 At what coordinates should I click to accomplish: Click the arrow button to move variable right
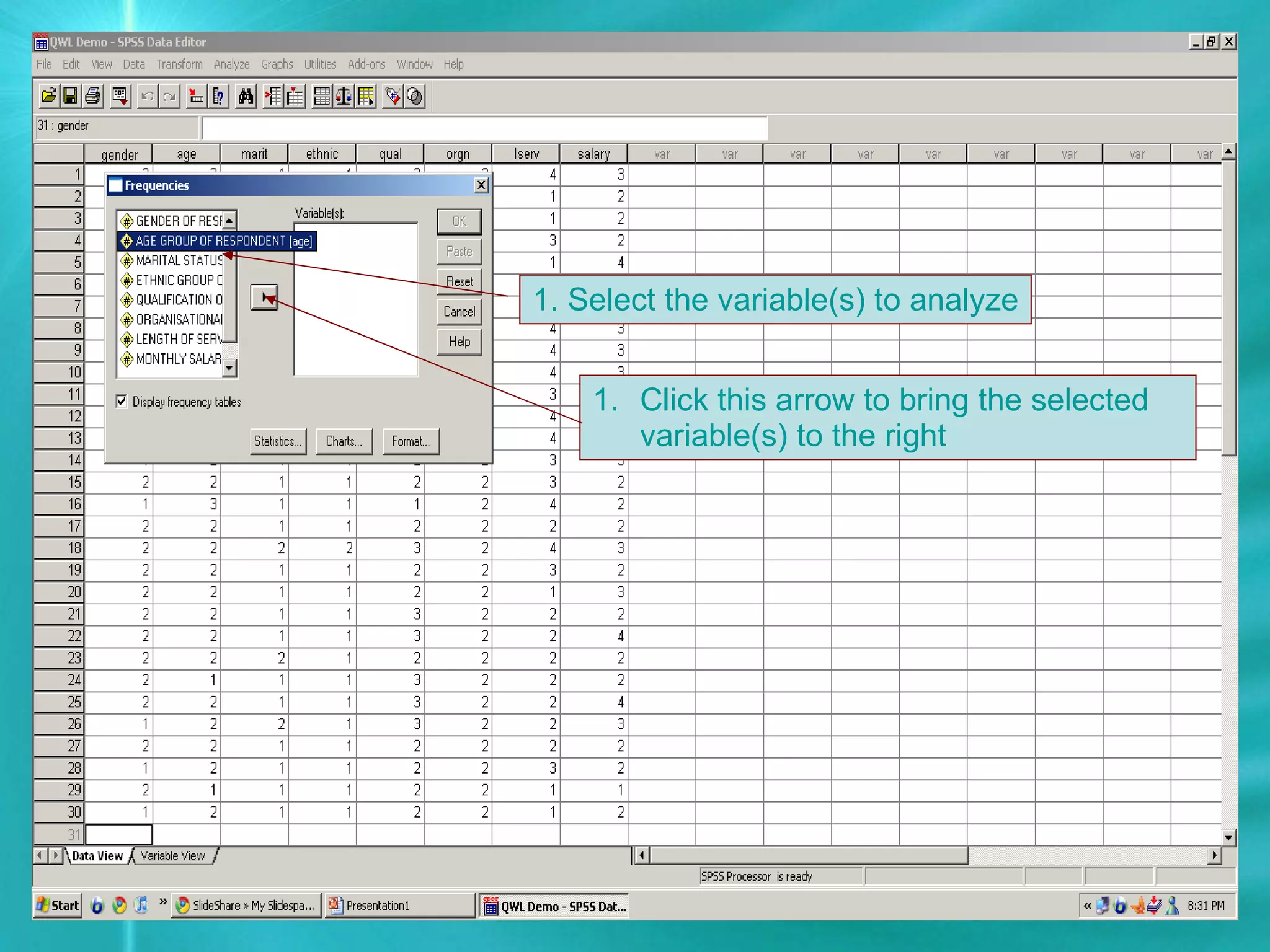pyautogui.click(x=265, y=298)
